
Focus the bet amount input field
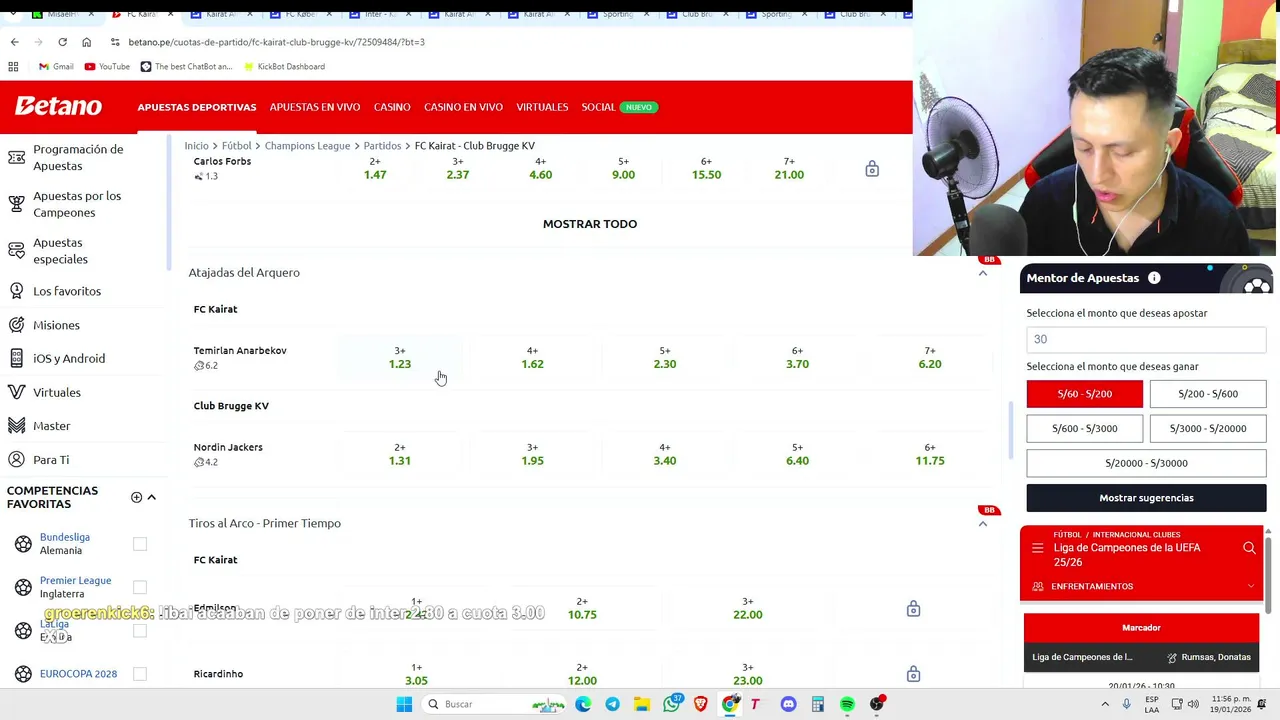(1146, 340)
